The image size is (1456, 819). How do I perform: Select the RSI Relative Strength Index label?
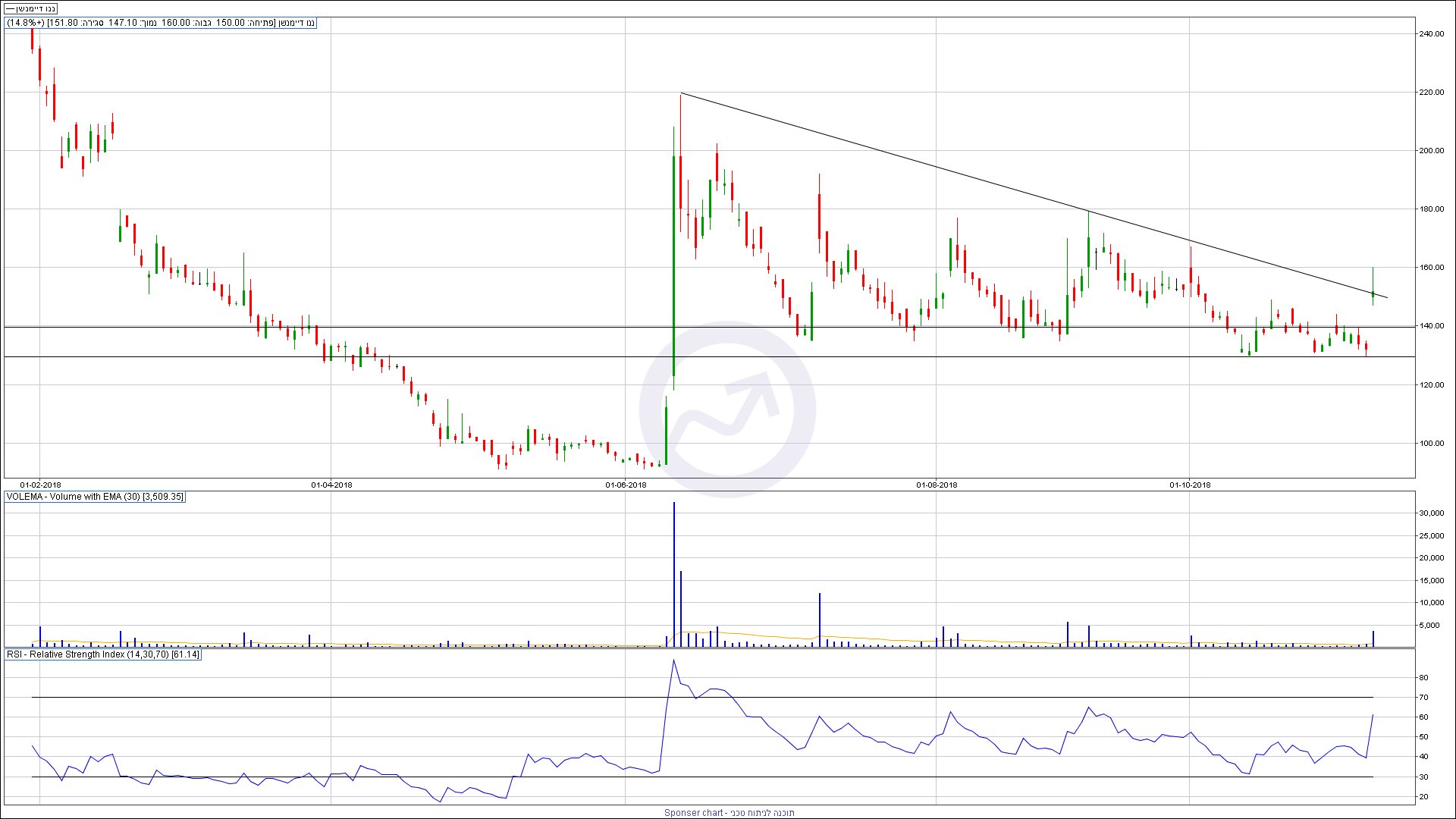tap(103, 654)
